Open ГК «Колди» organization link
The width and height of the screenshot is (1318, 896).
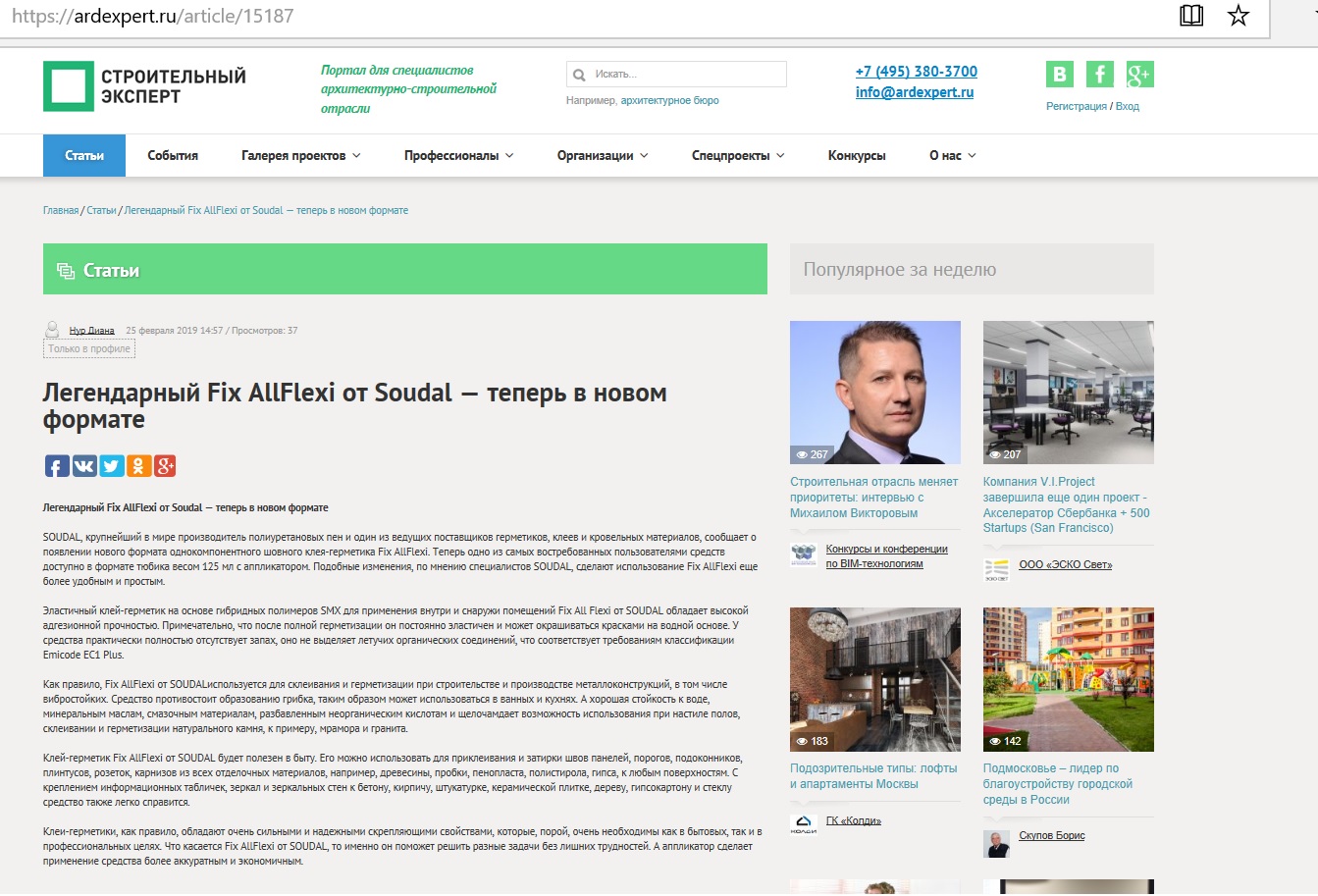[x=854, y=820]
